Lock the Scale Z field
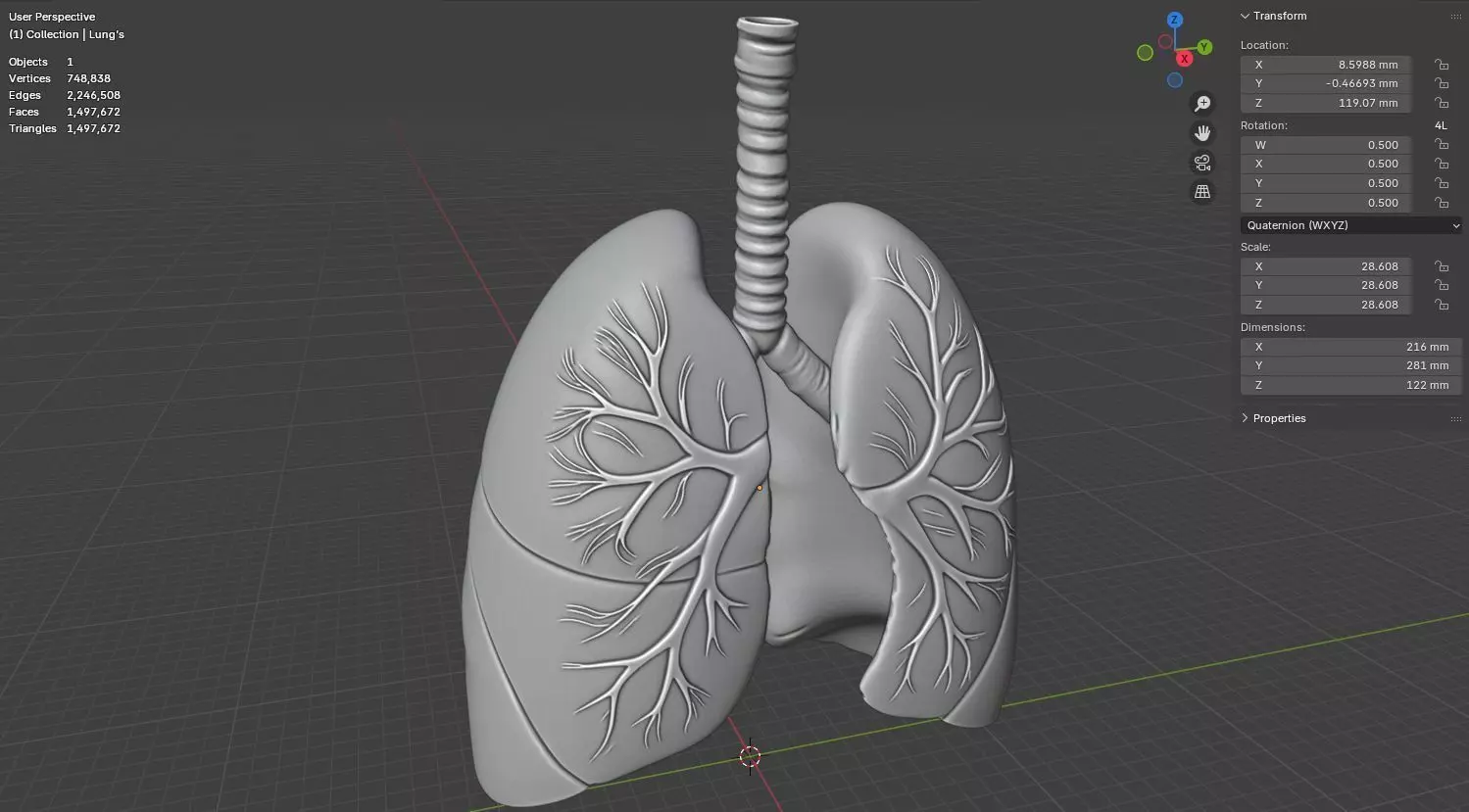Image resolution: width=1469 pixels, height=812 pixels. point(1442,305)
